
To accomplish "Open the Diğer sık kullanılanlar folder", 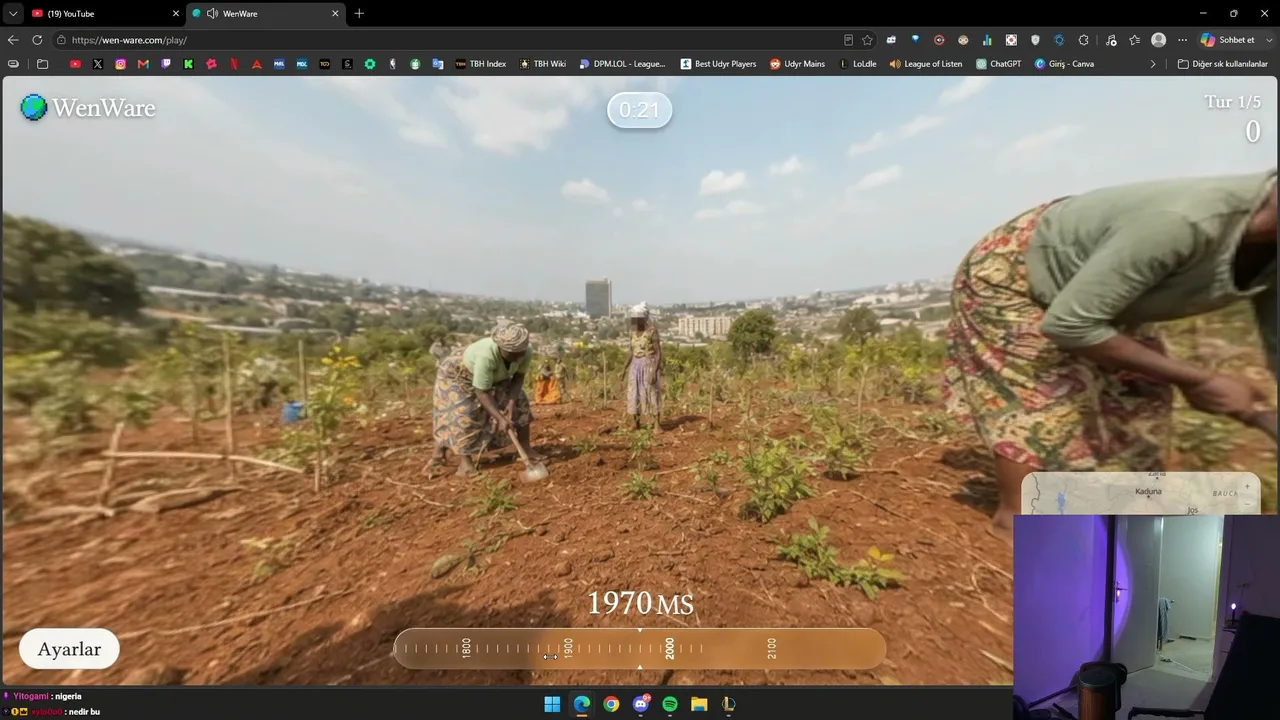I will (x=1222, y=64).
